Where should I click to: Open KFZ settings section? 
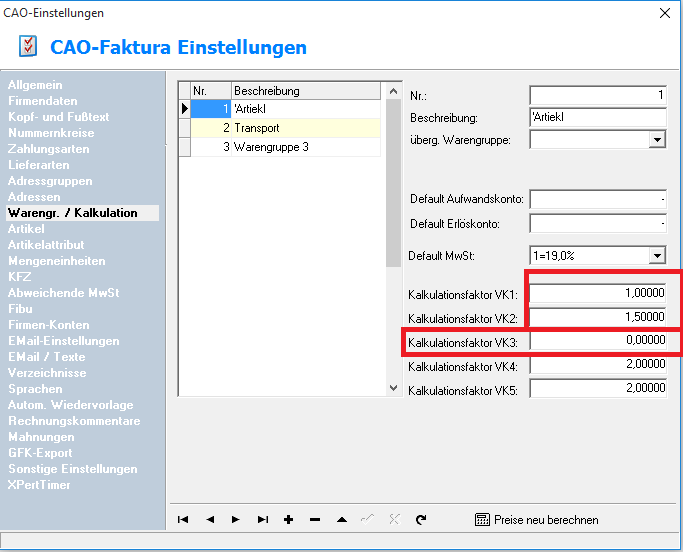coord(20,277)
